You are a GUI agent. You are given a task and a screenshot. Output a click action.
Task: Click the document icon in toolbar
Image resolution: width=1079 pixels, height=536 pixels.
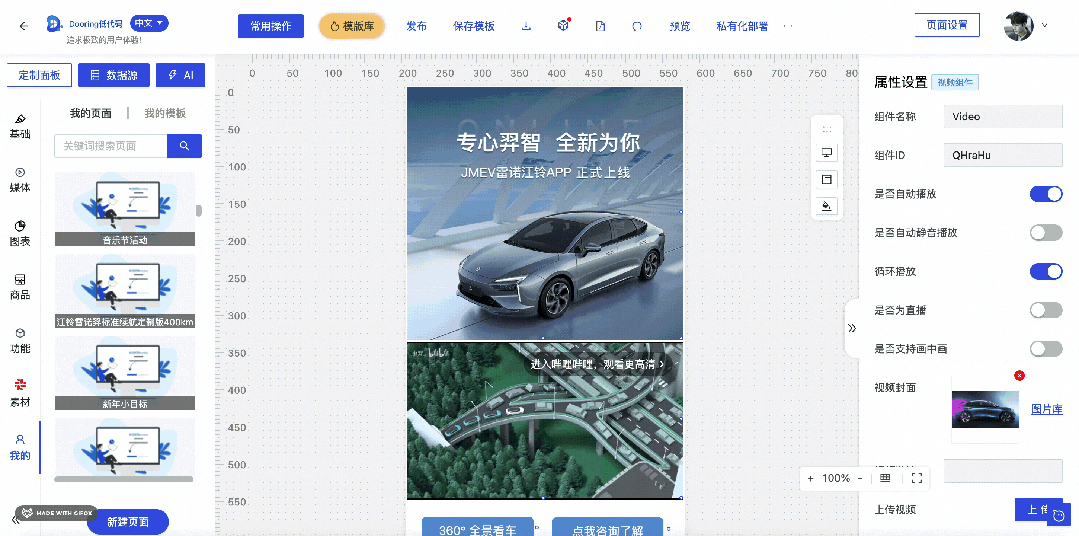[600, 26]
